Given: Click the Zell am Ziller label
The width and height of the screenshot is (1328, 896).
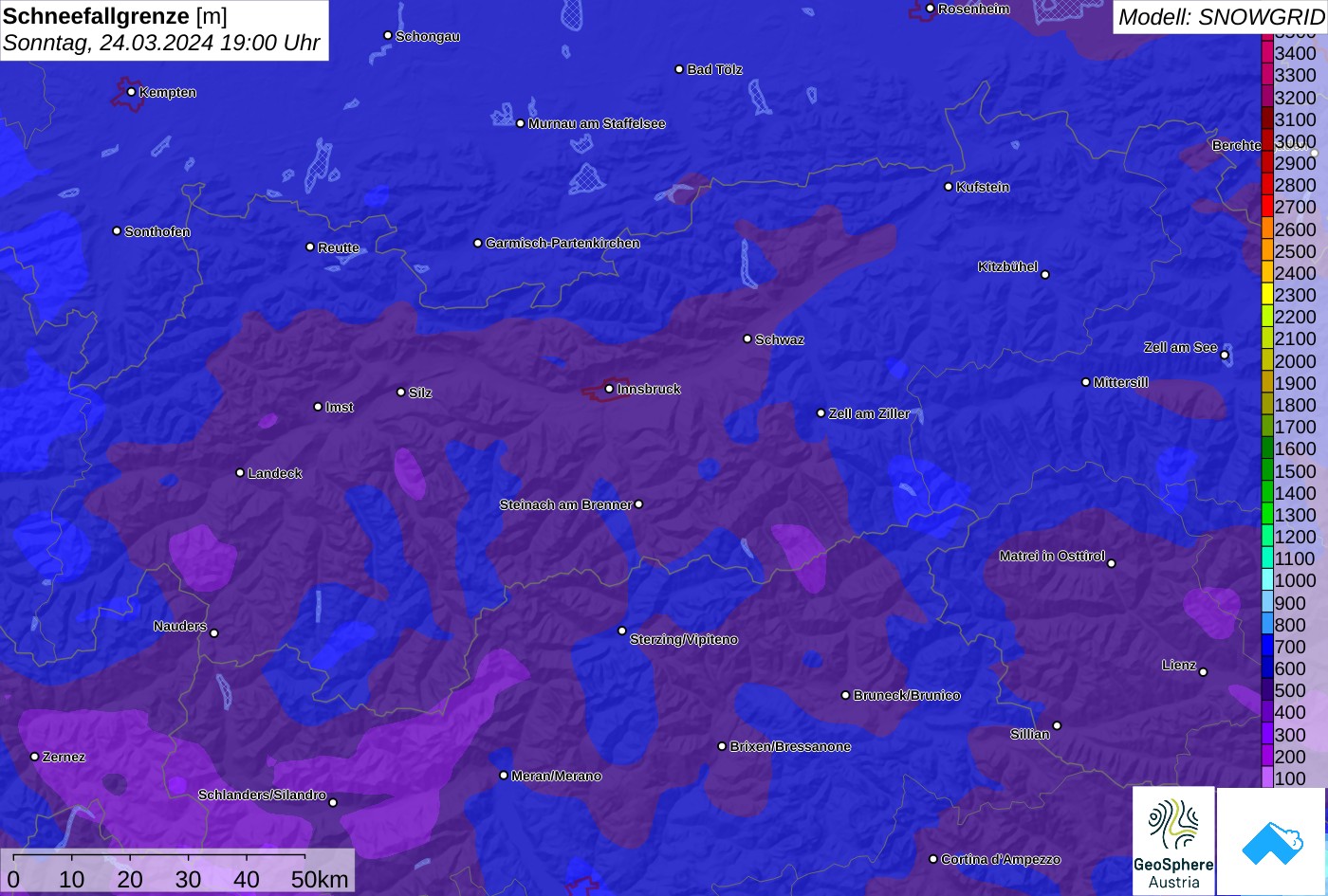Looking at the screenshot, I should pos(869,413).
